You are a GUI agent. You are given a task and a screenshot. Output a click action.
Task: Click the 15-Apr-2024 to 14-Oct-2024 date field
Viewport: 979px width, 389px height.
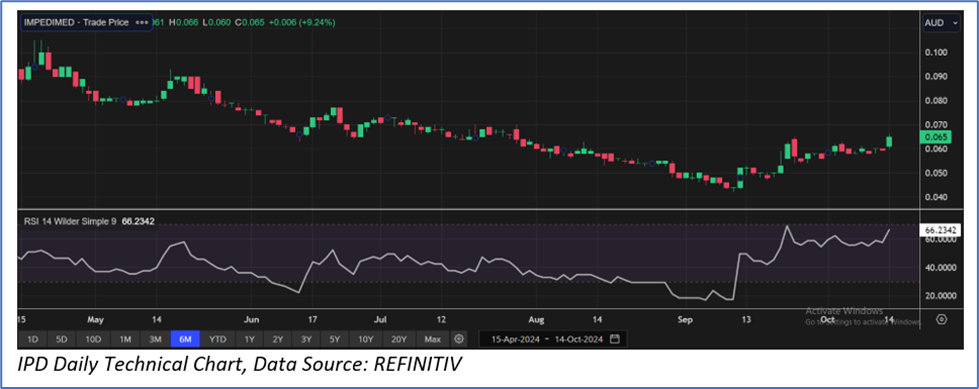tap(553, 339)
